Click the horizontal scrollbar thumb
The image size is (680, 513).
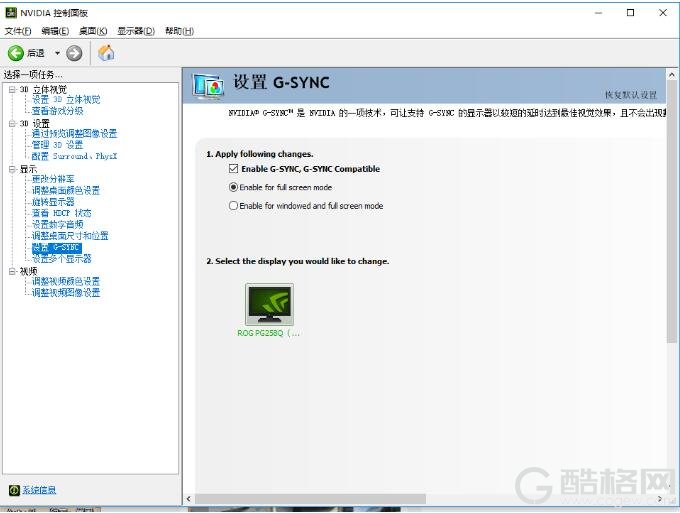click(310, 499)
